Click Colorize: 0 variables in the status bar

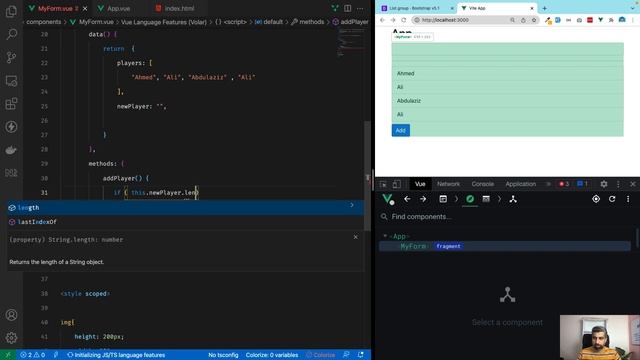[x=272, y=355]
